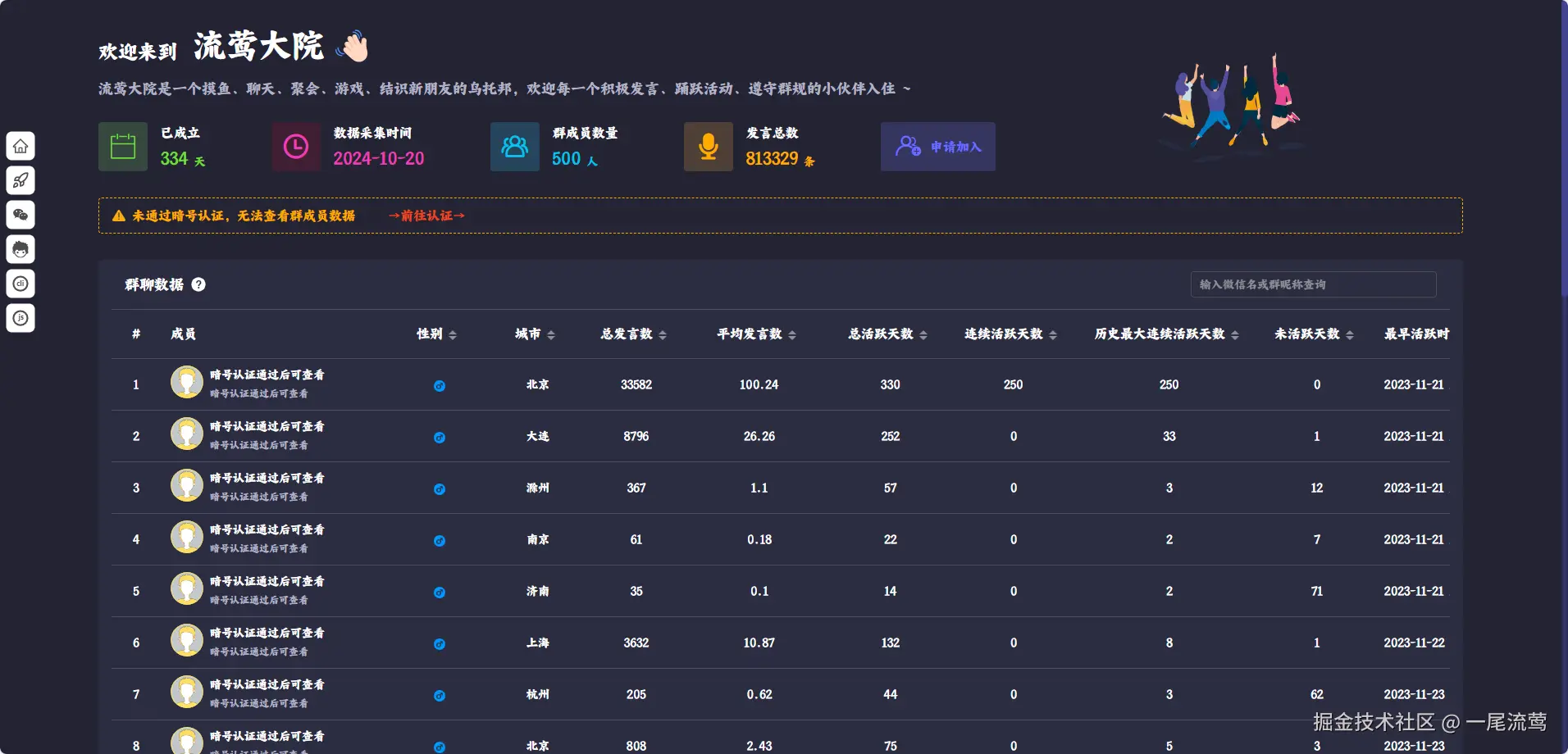1568x754 pixels.
Task: Click the gender icon in row 7
Action: [440, 695]
